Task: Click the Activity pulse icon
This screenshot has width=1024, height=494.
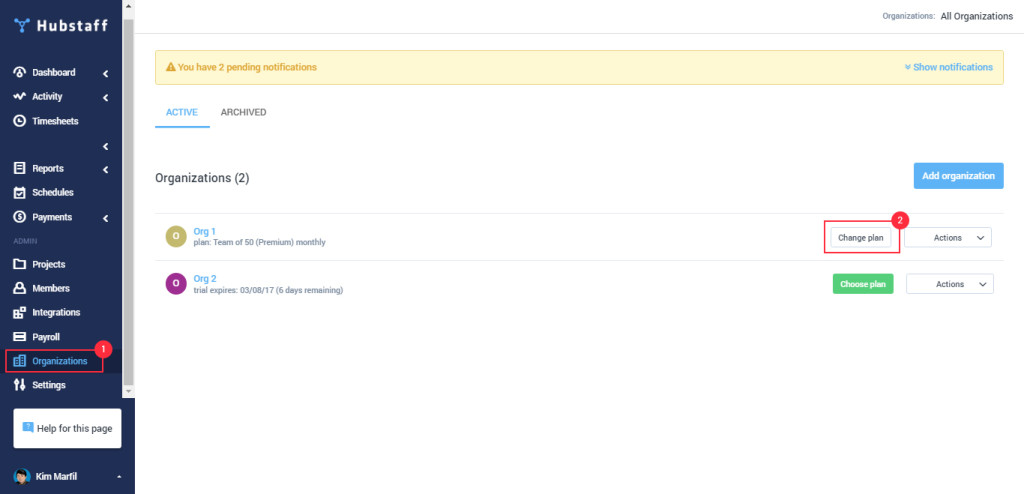Action: [x=20, y=97]
